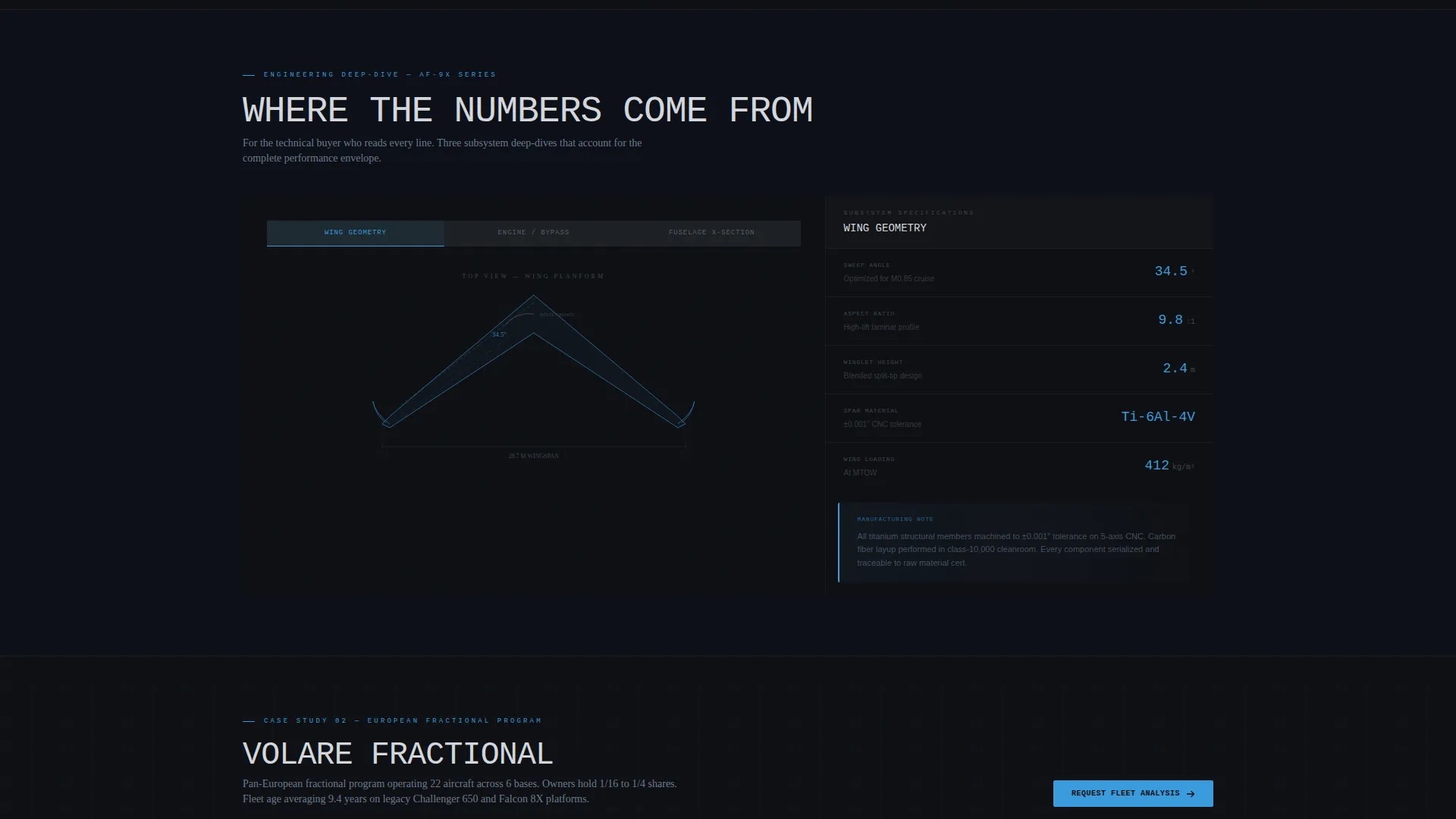Click the Manufacturing Note callout box
The height and width of the screenshot is (819, 1456).
(x=1025, y=542)
